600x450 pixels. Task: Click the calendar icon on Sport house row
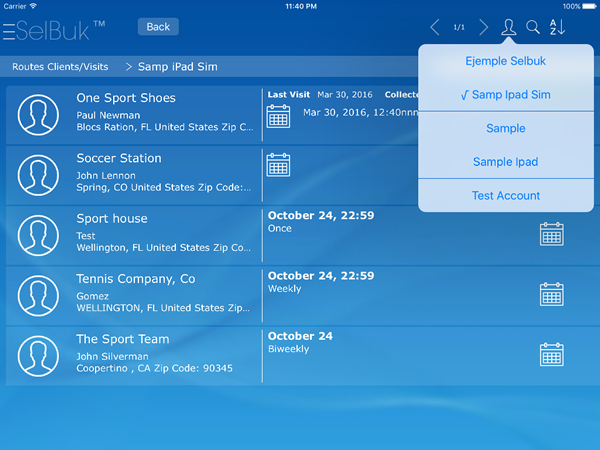pos(552,234)
